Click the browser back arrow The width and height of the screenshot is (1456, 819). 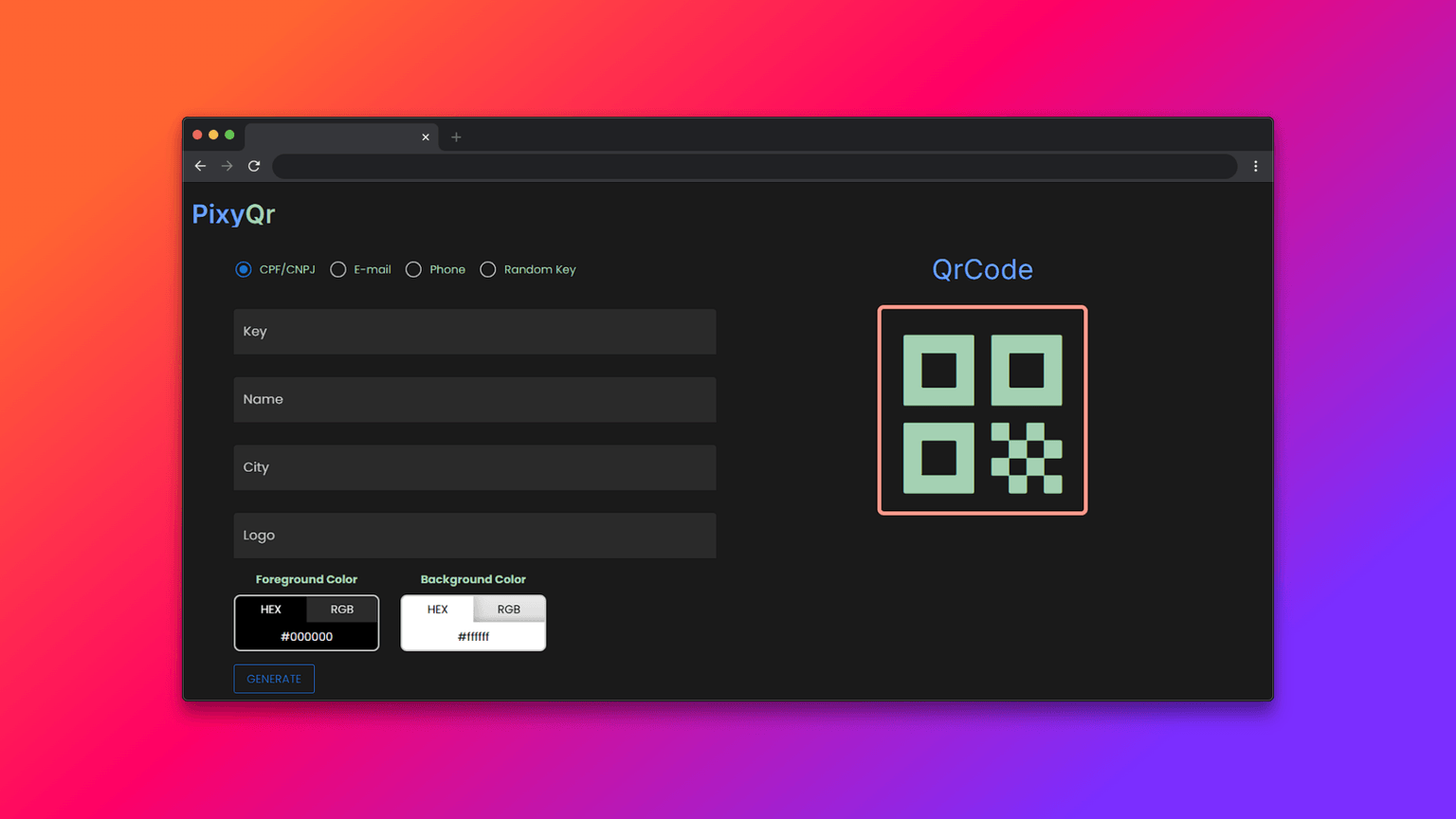[200, 166]
